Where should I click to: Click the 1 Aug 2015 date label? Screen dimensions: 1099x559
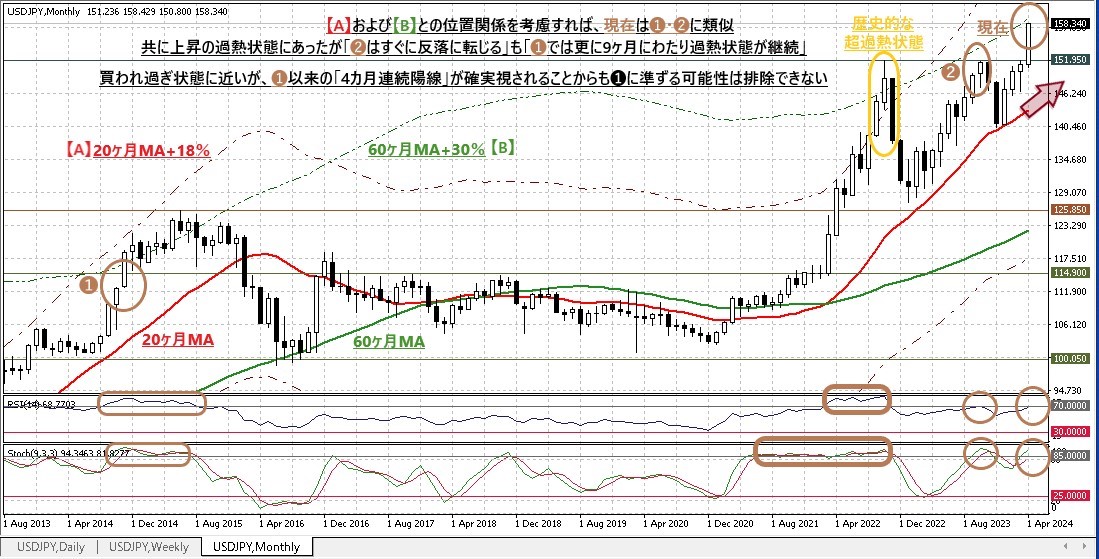[220, 523]
